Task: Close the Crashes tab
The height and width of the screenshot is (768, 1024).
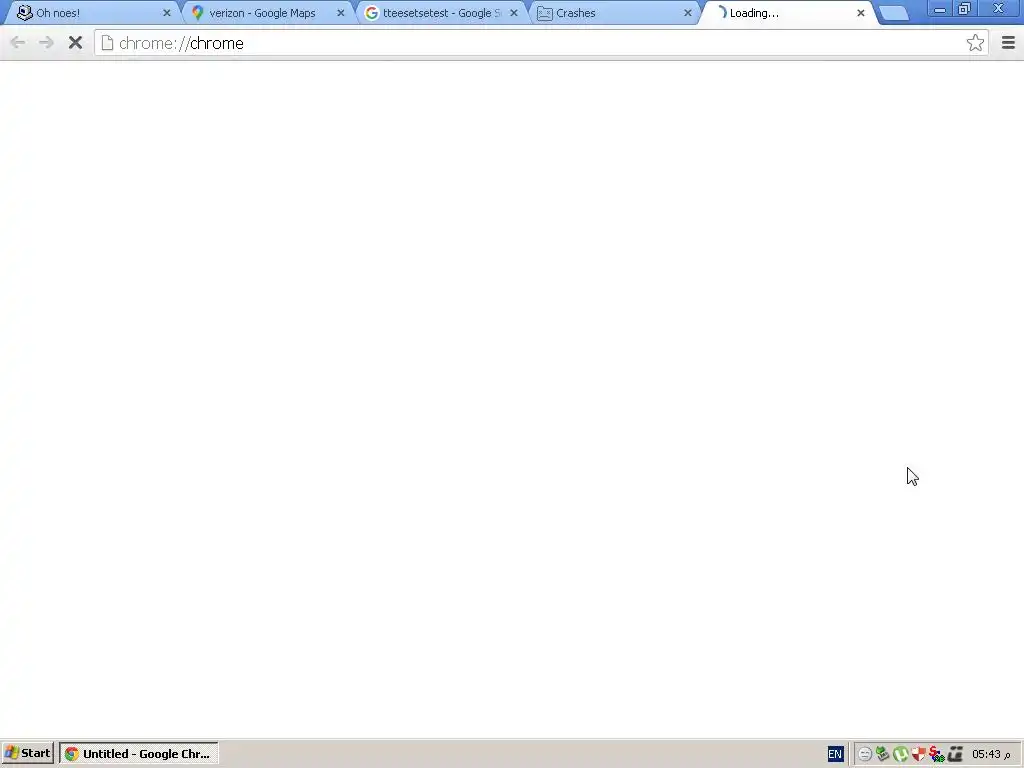Action: click(x=688, y=13)
